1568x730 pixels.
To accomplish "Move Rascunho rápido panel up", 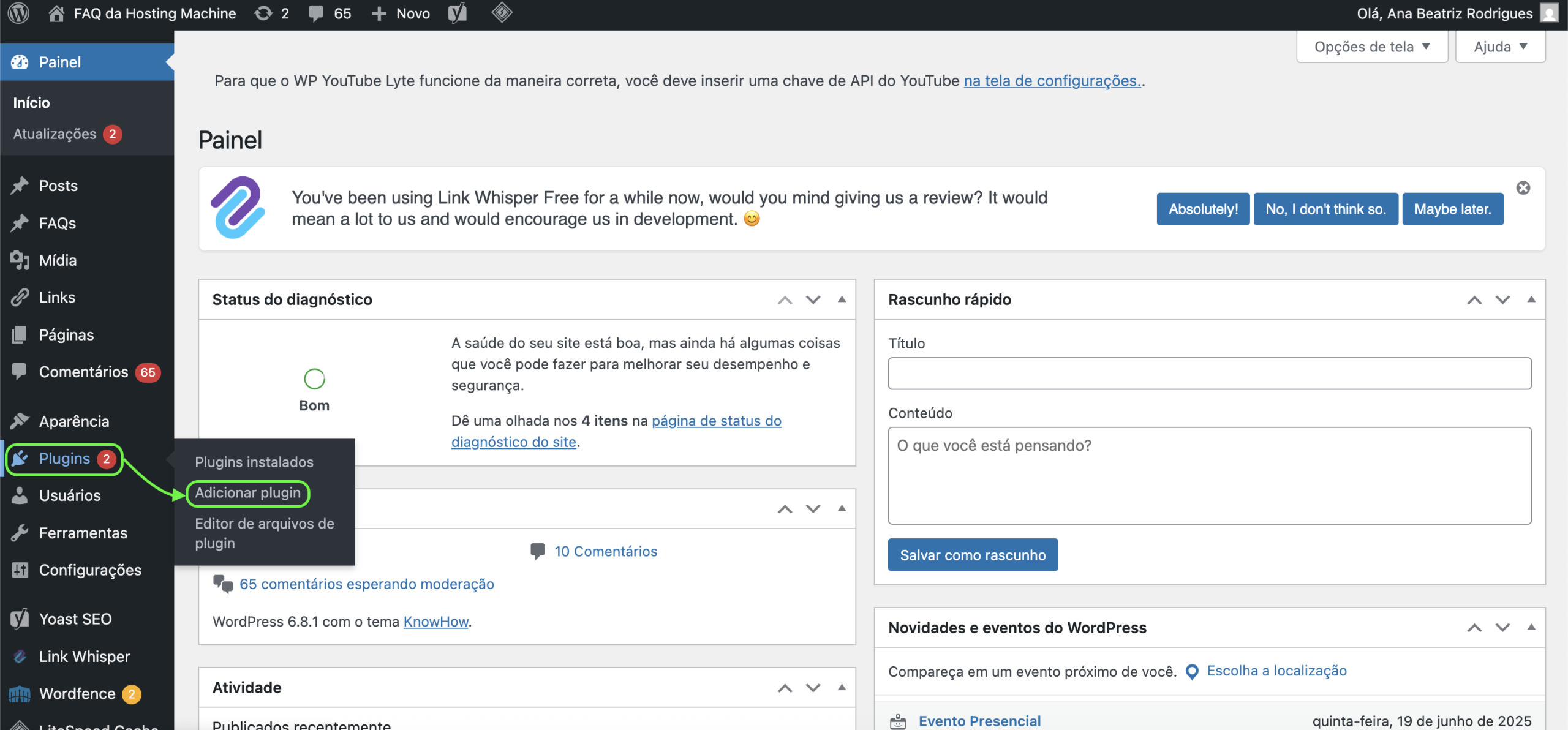I will pos(1474,299).
